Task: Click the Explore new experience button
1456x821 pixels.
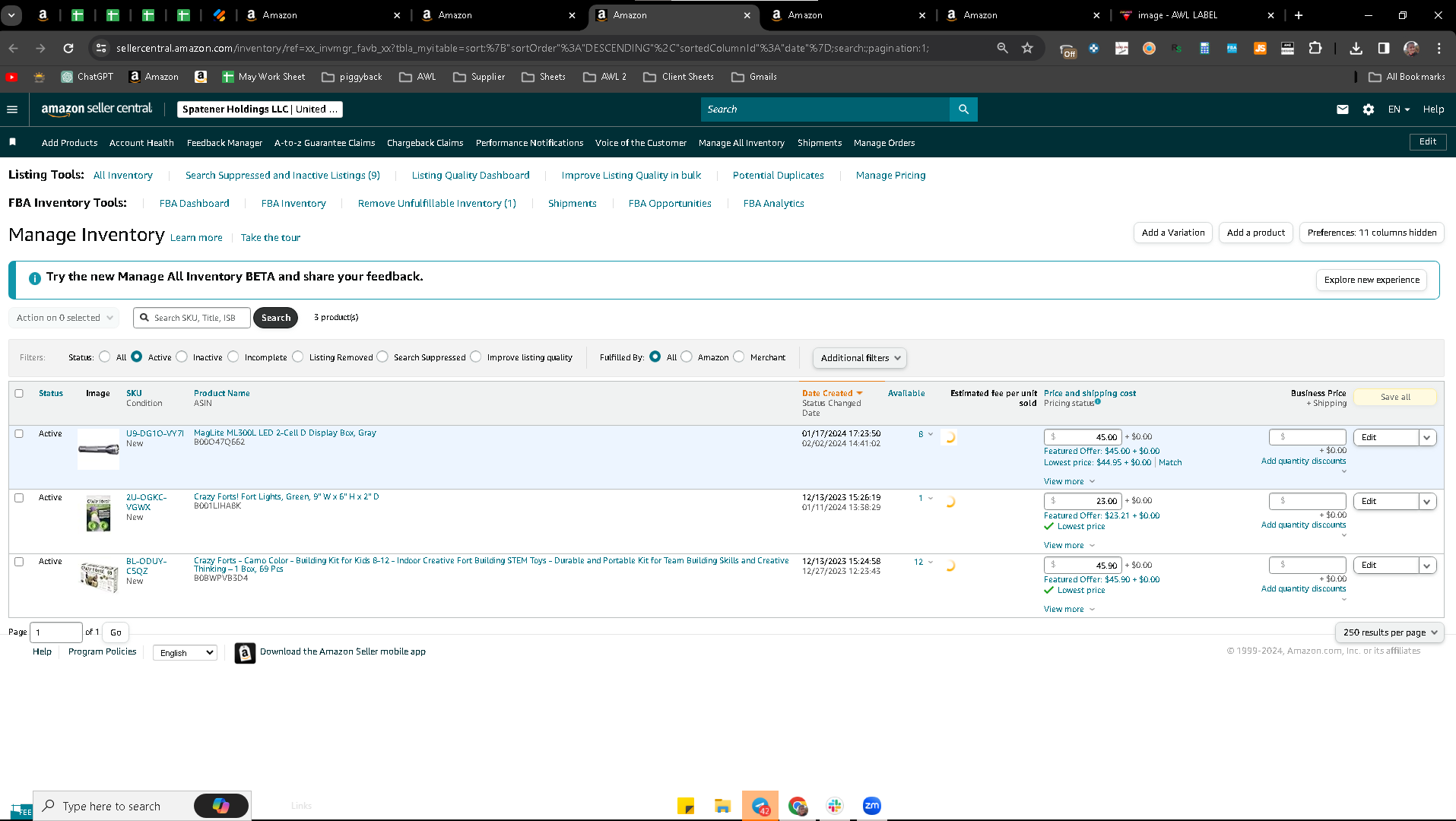Action: 1372,280
